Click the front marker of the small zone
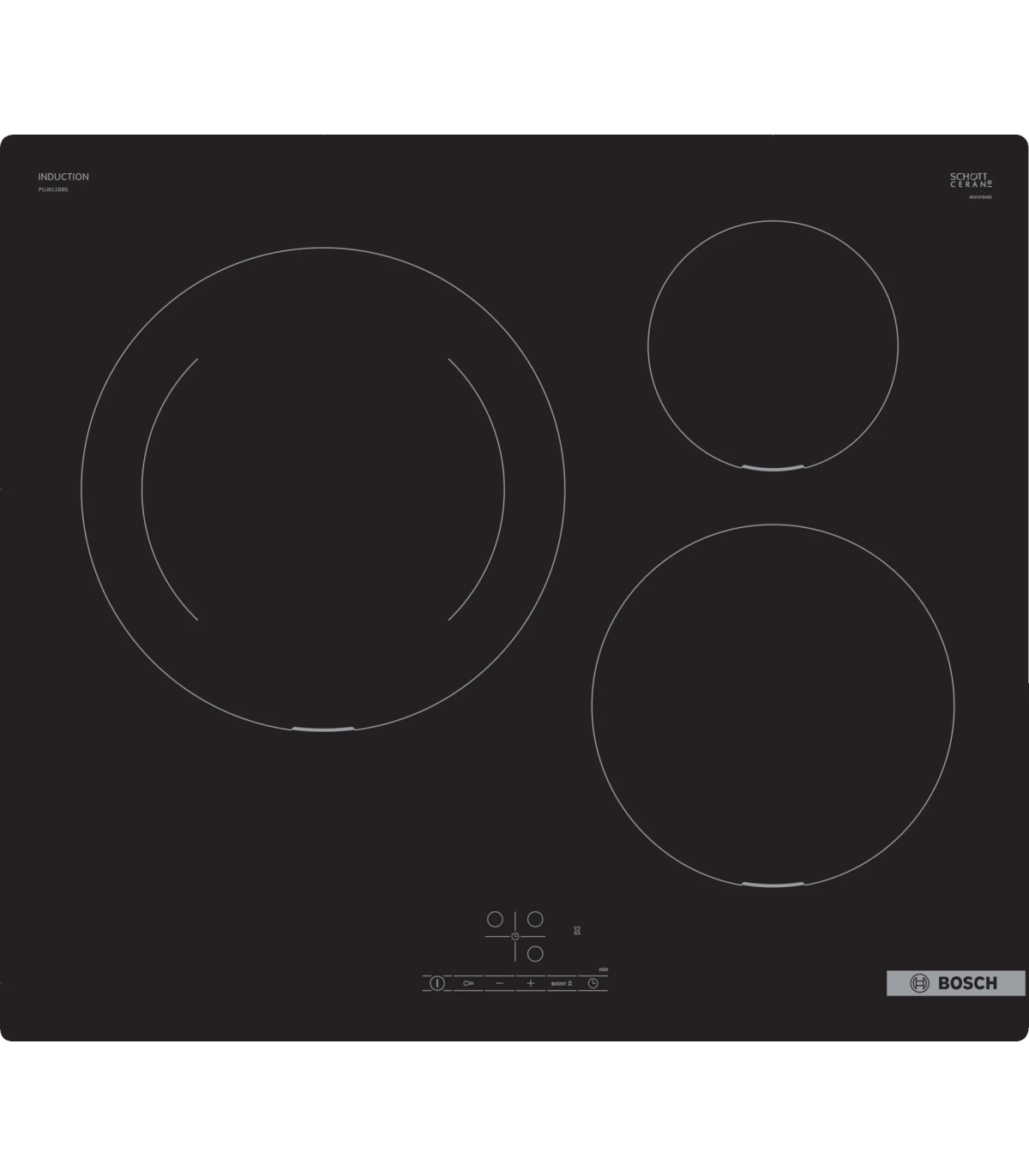The height and width of the screenshot is (1176, 1029). 773,468
